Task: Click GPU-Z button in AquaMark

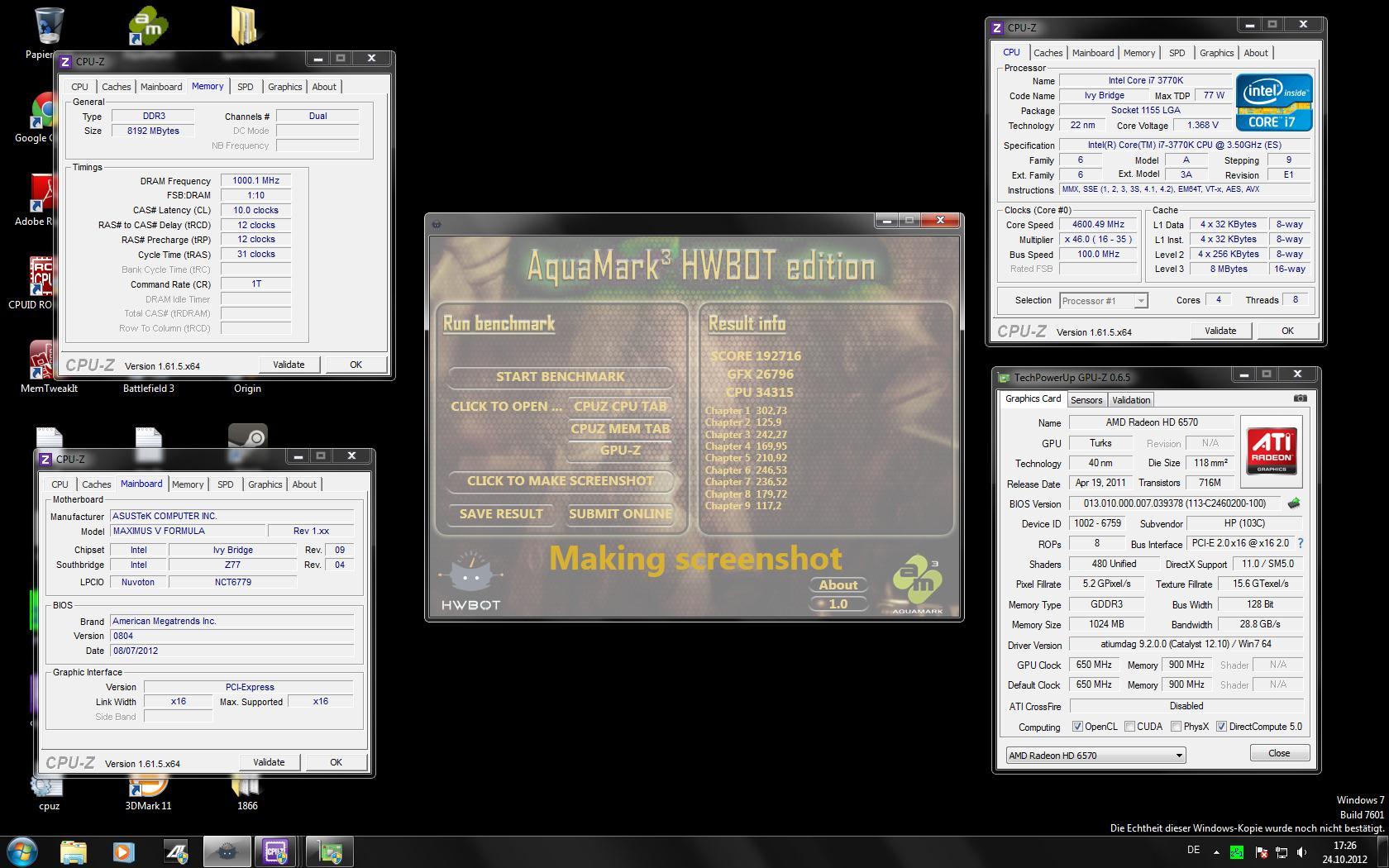Action: (620, 451)
